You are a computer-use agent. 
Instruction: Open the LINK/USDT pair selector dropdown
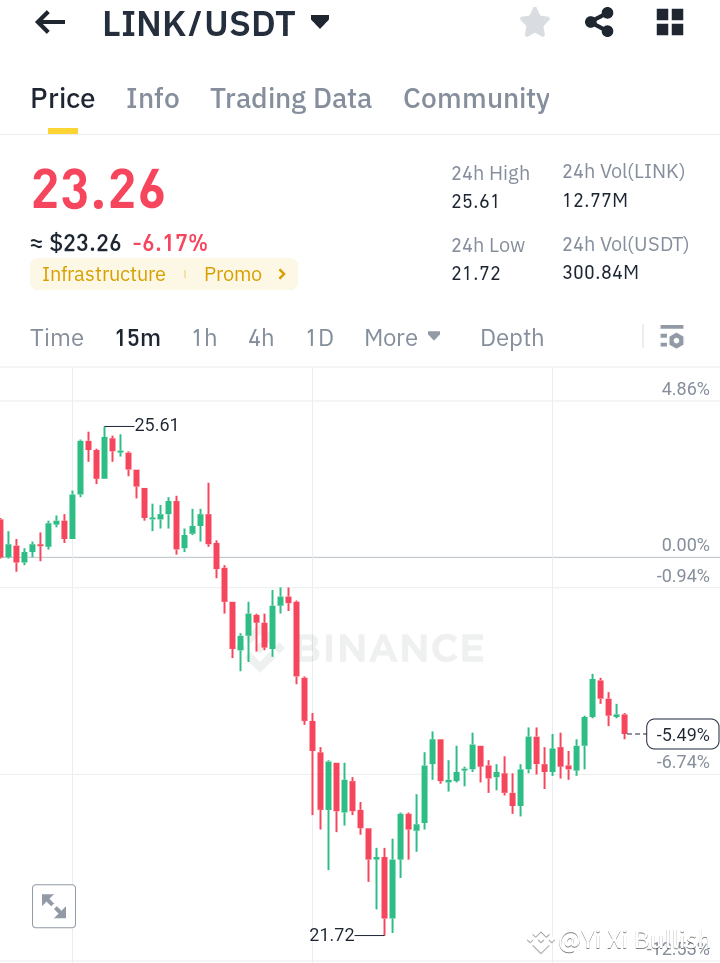pos(318,22)
